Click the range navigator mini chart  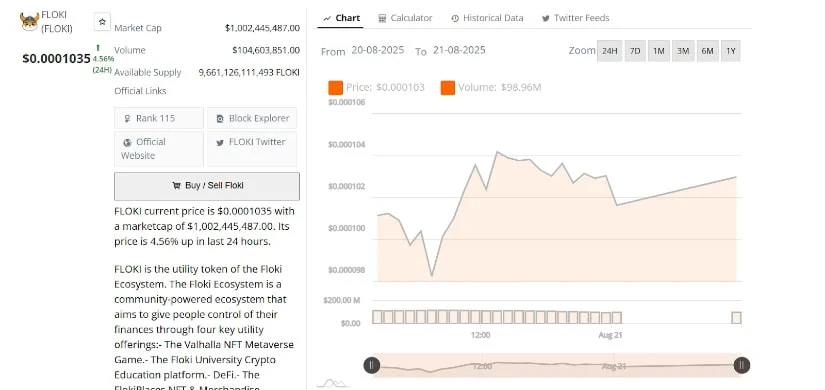coord(557,365)
